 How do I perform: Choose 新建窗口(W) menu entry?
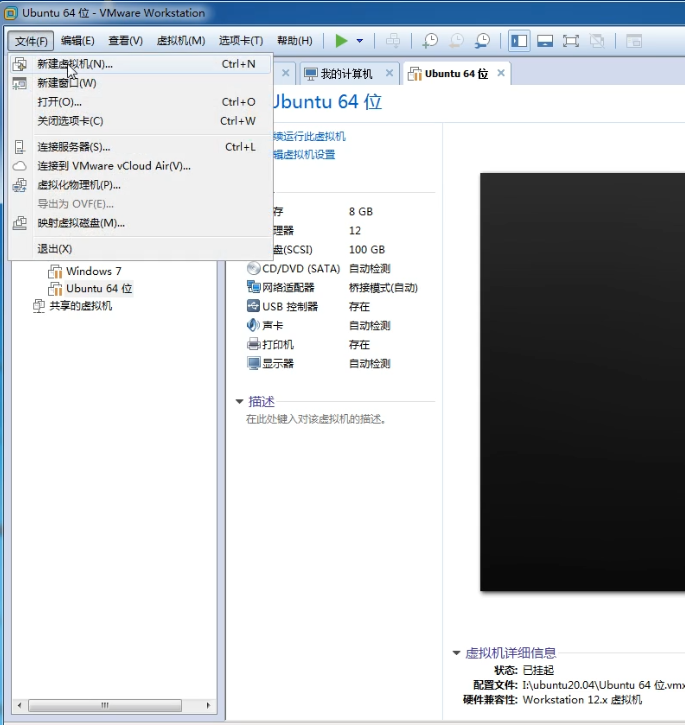[140, 83]
